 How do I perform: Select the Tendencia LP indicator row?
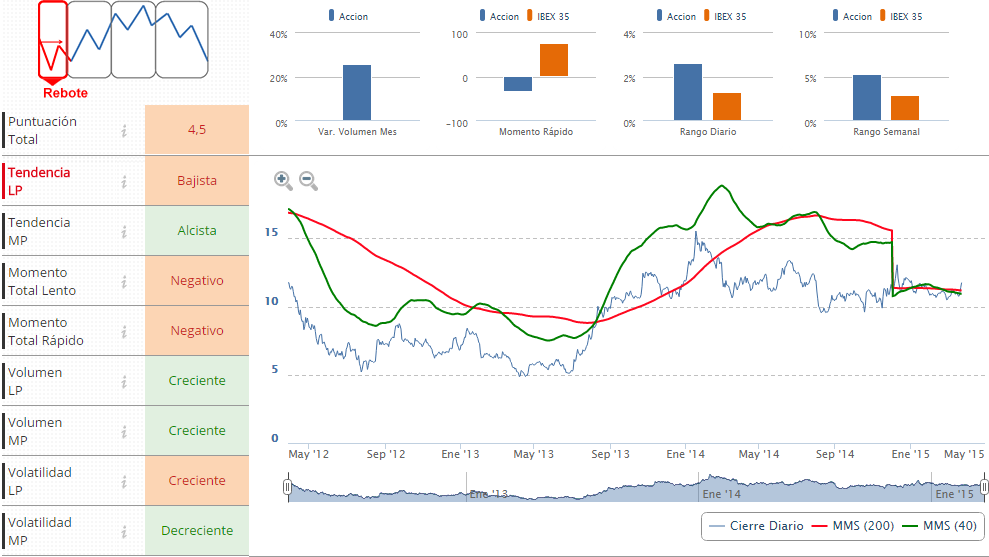click(60, 181)
